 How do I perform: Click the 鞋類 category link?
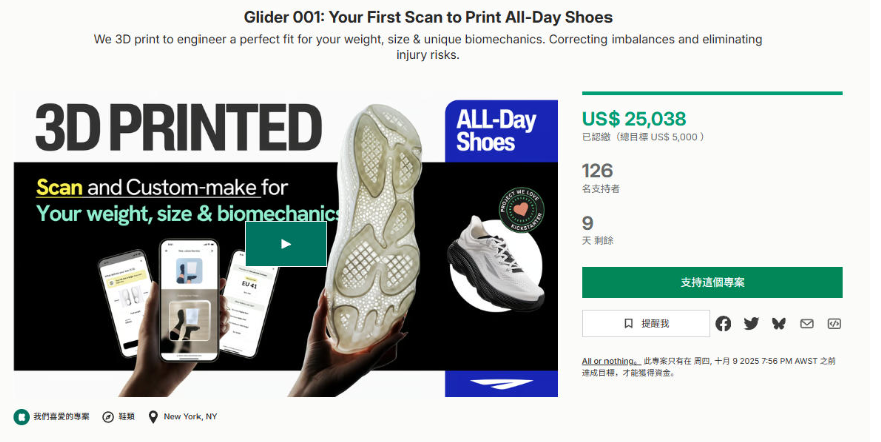coord(126,417)
